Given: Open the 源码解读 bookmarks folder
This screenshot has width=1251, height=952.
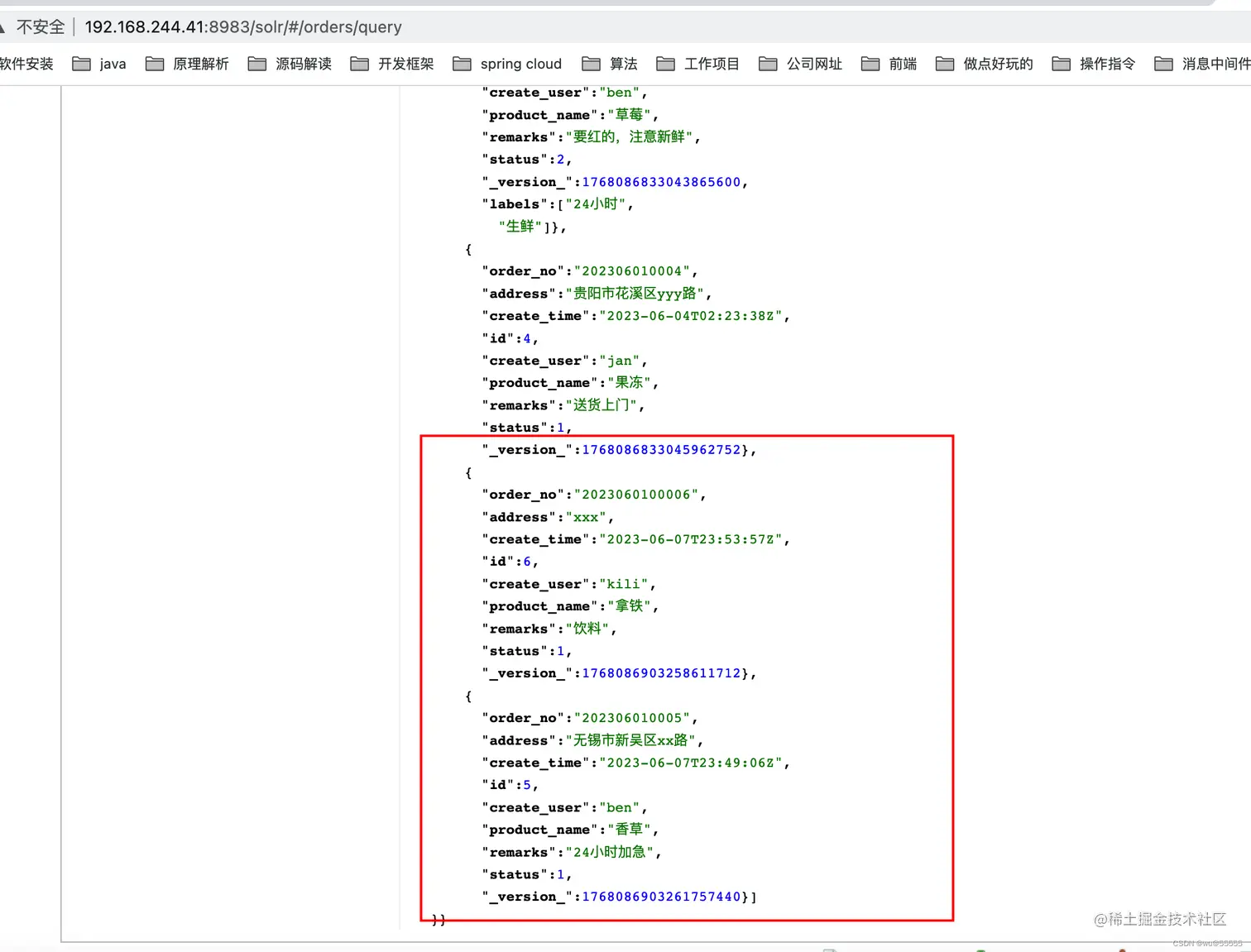Looking at the screenshot, I should click(290, 64).
